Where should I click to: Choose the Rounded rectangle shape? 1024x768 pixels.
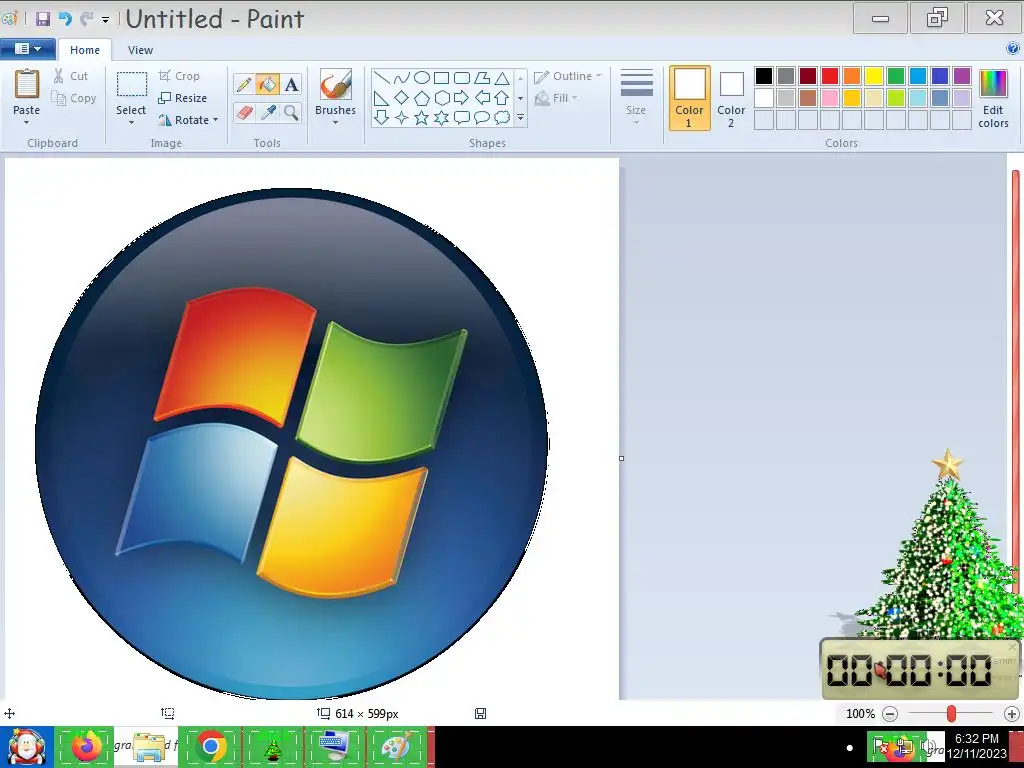click(462, 78)
